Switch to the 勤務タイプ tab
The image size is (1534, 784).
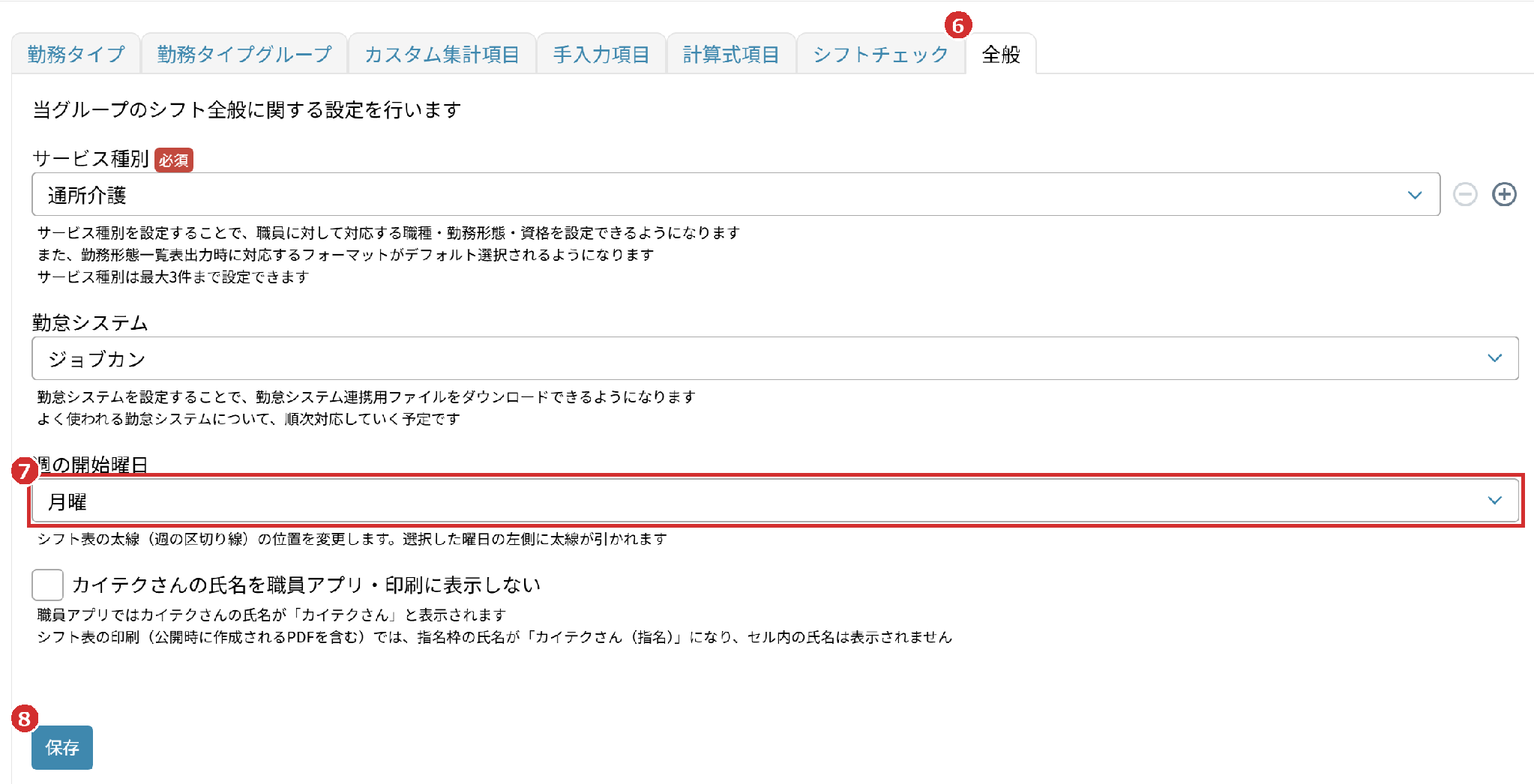[x=76, y=54]
